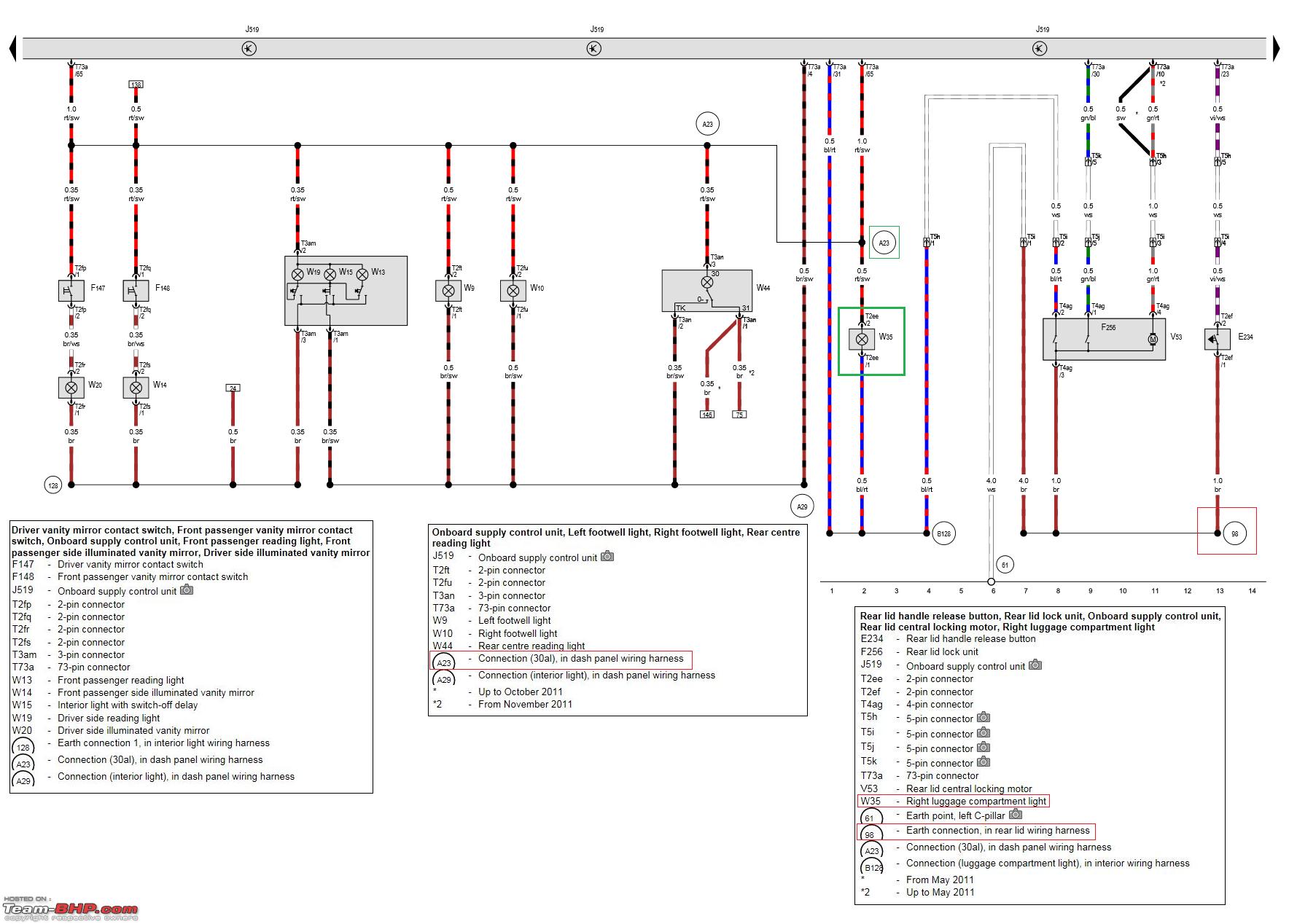This screenshot has height=924, width=1289.
Task: Click the left page navigation arrow
Action: click(x=12, y=49)
